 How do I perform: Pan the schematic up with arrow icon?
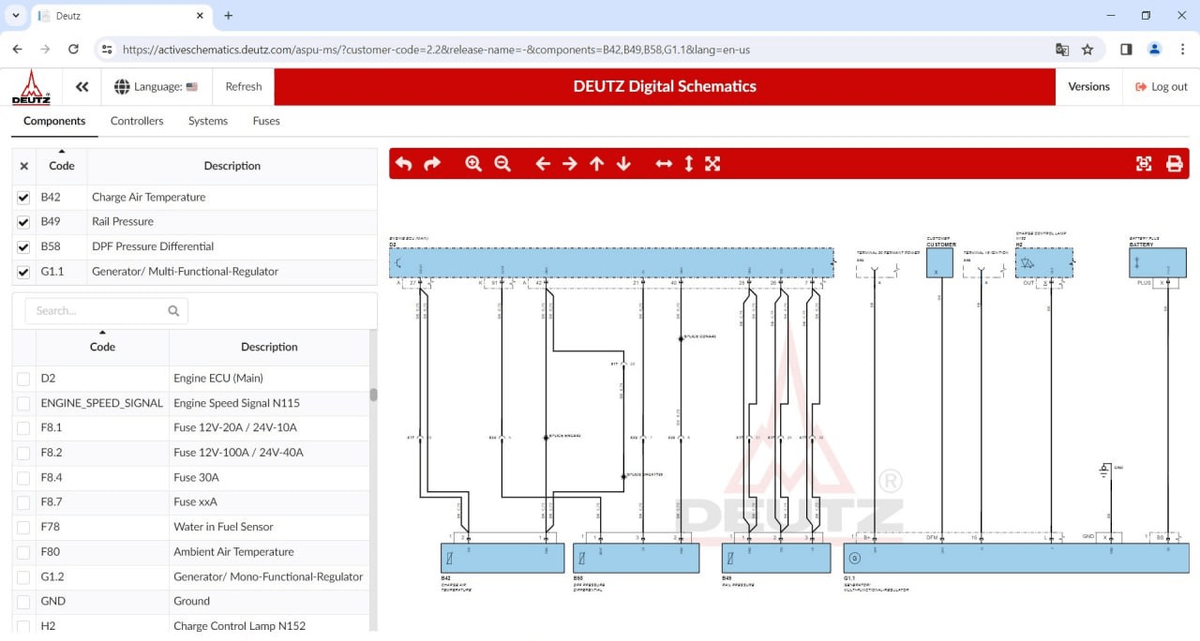click(x=597, y=164)
